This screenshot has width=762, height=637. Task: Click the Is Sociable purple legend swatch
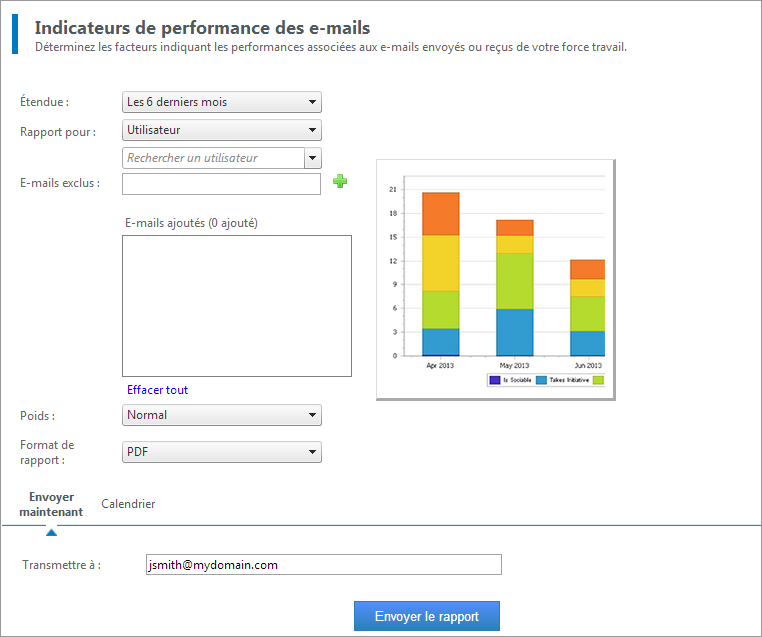[x=495, y=380]
